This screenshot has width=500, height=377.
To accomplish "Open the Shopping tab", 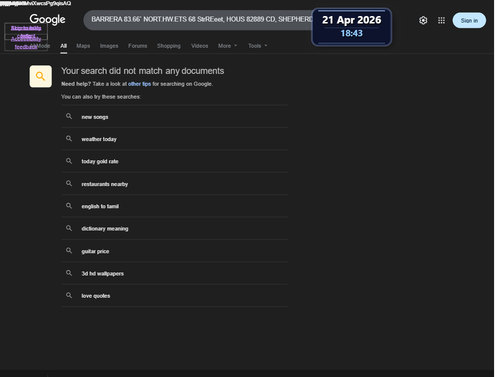I will click(169, 46).
